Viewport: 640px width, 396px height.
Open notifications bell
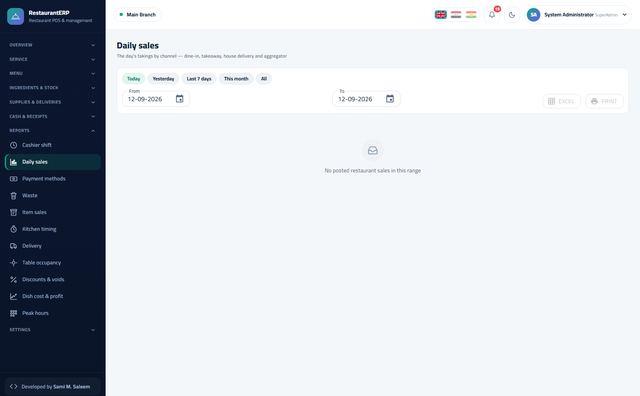(x=492, y=15)
